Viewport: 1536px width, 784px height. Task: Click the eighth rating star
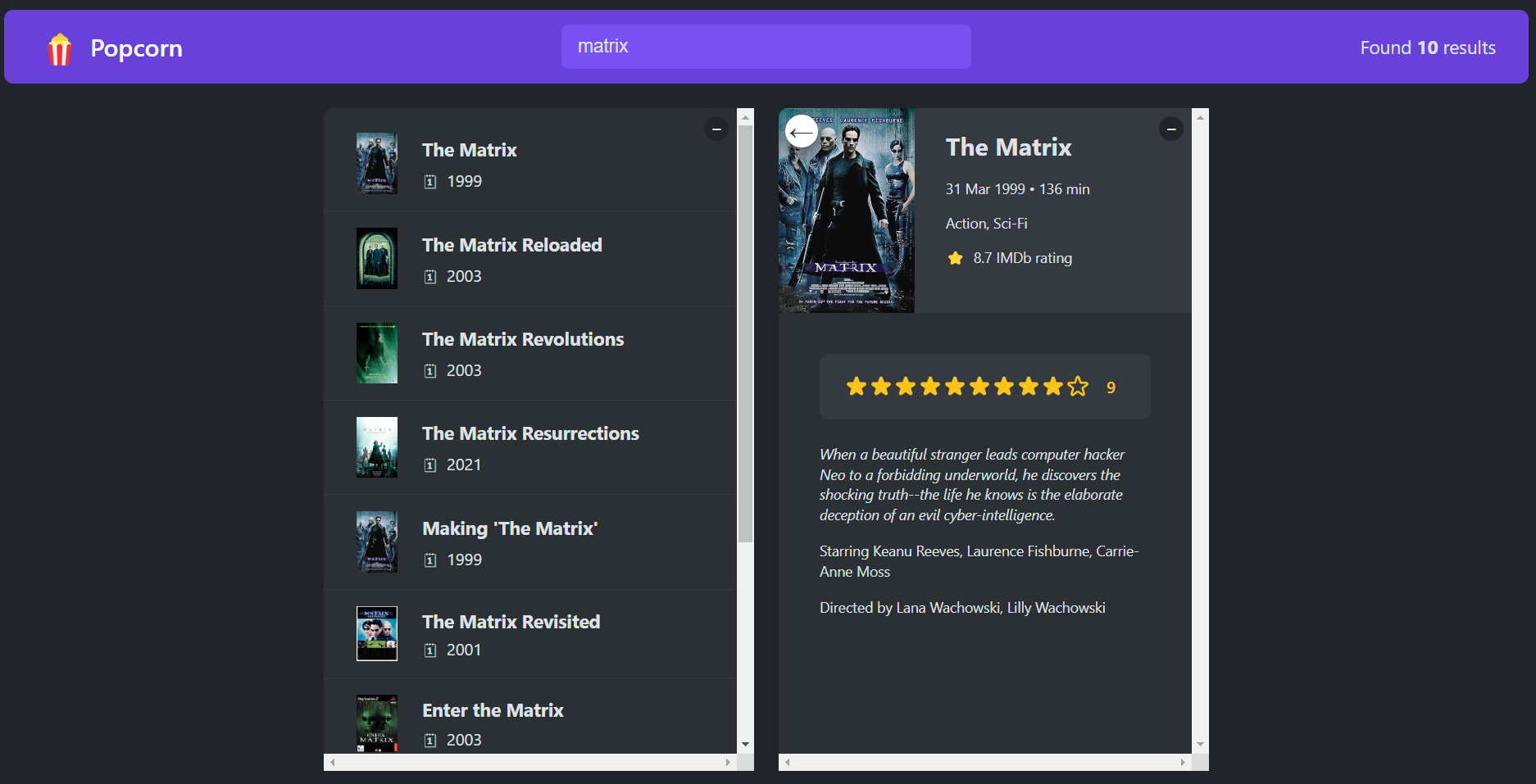tap(1029, 387)
